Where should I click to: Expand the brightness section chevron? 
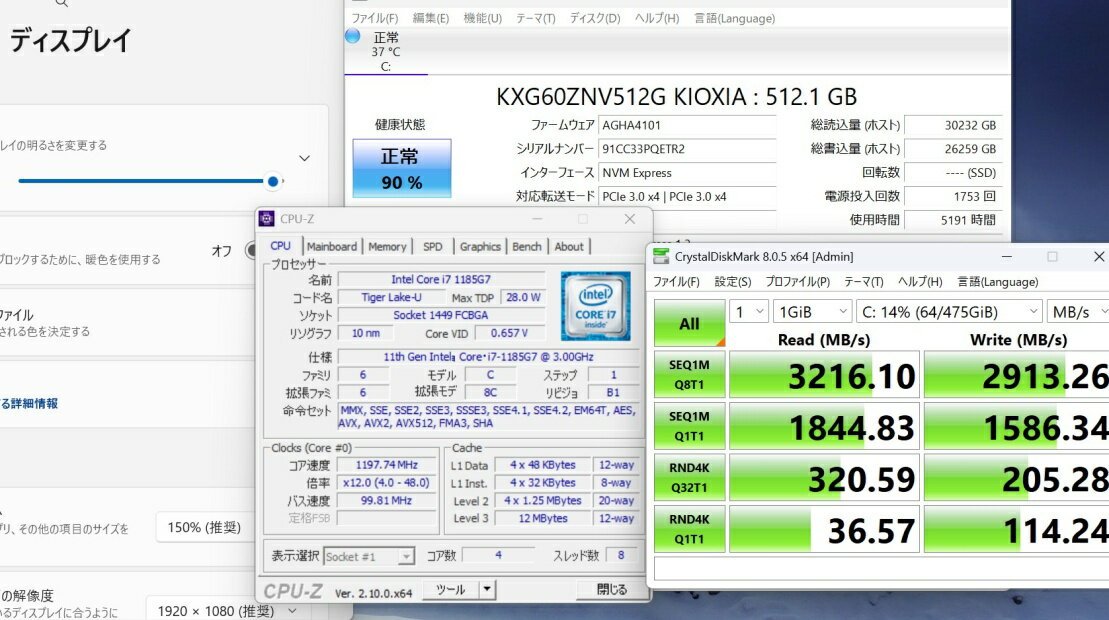[x=304, y=158]
